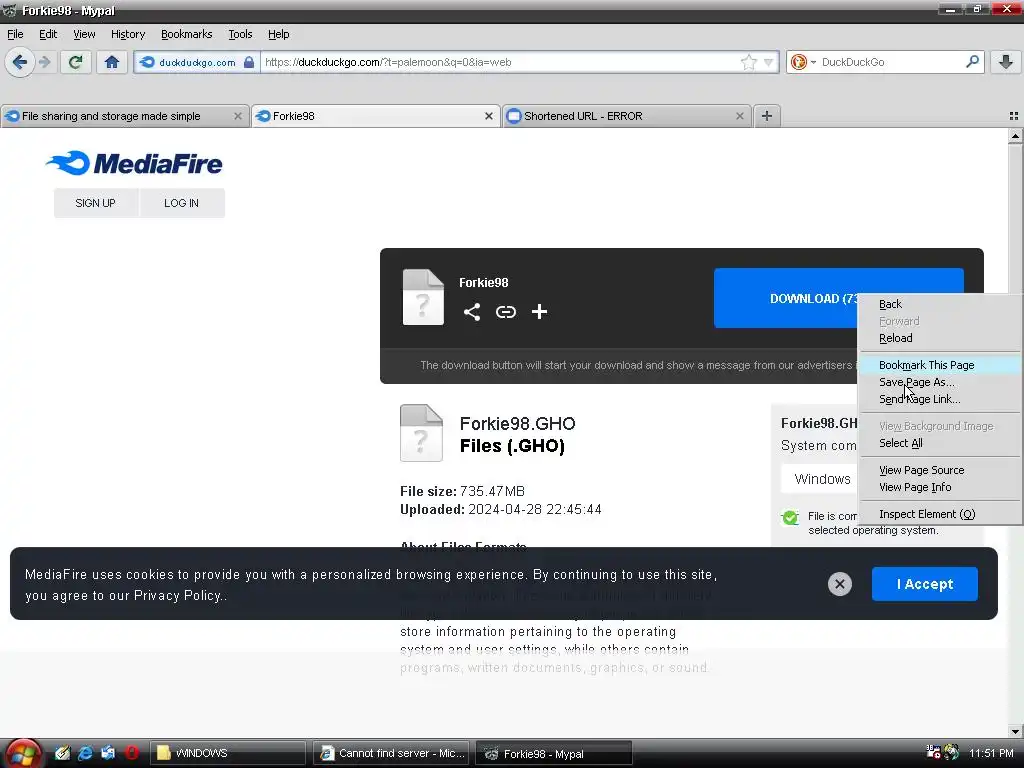Click the copy link chain icon
Viewport: 1024px width, 768px height.
[x=505, y=312]
